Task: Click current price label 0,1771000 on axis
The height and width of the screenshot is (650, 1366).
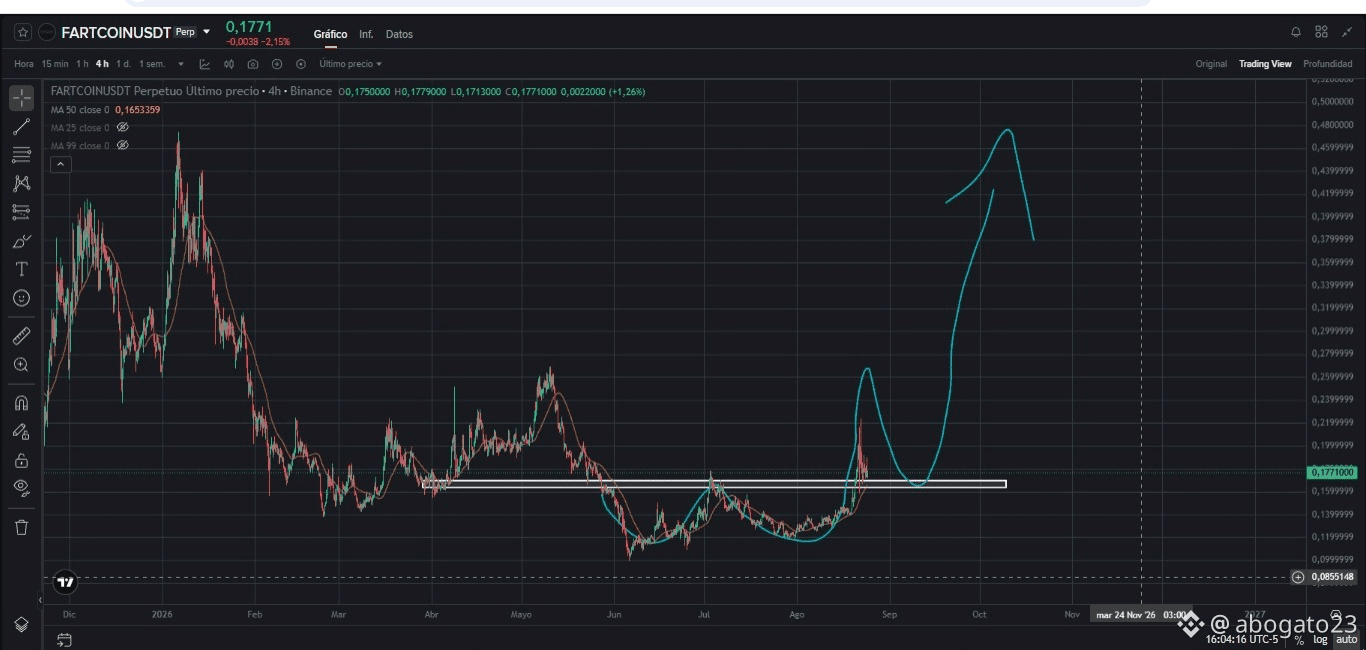Action: [1332, 472]
